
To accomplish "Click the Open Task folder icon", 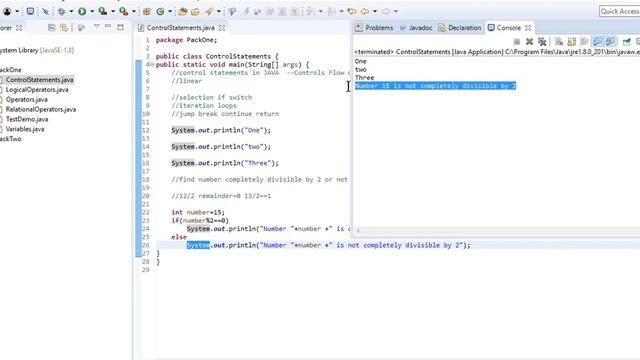I will click(195, 11).
